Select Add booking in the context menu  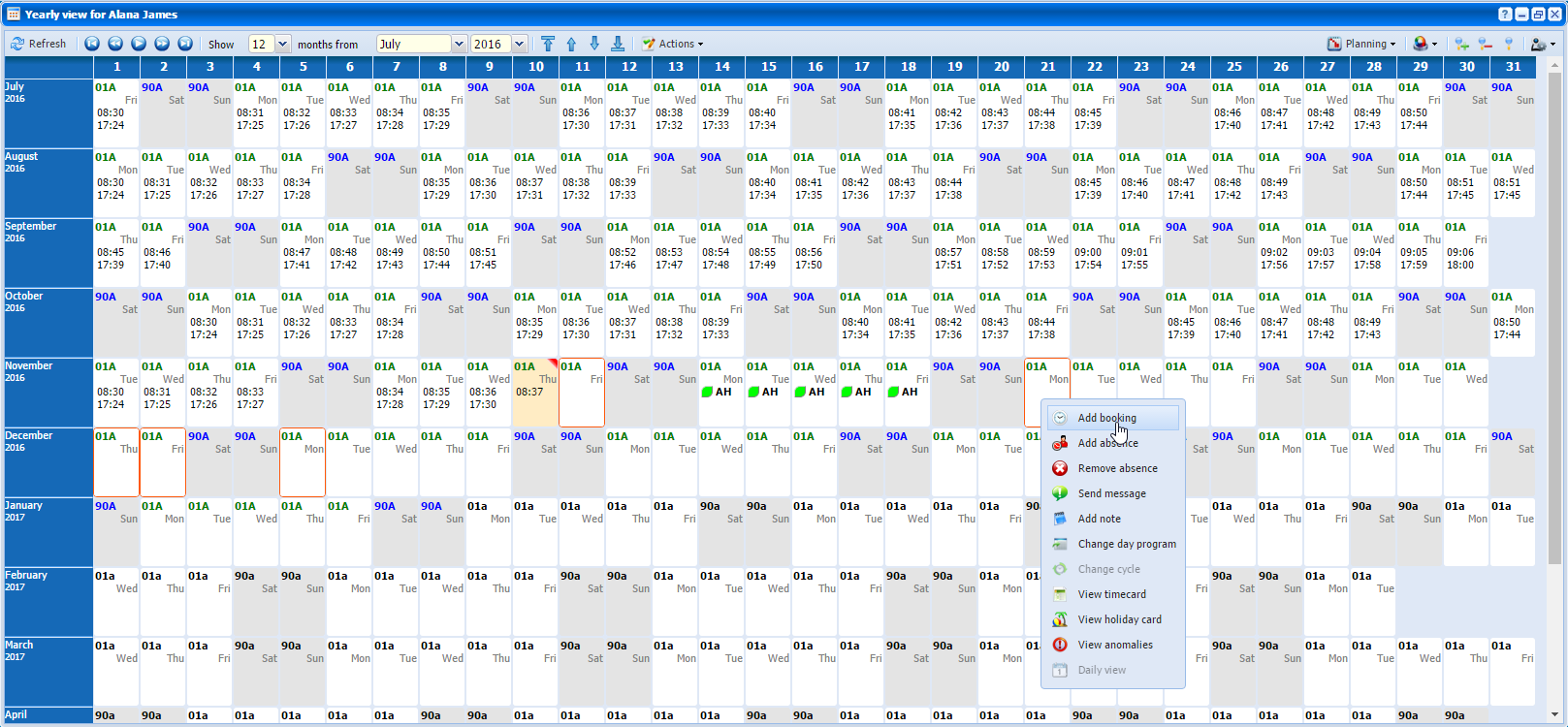pyautogui.click(x=1107, y=418)
